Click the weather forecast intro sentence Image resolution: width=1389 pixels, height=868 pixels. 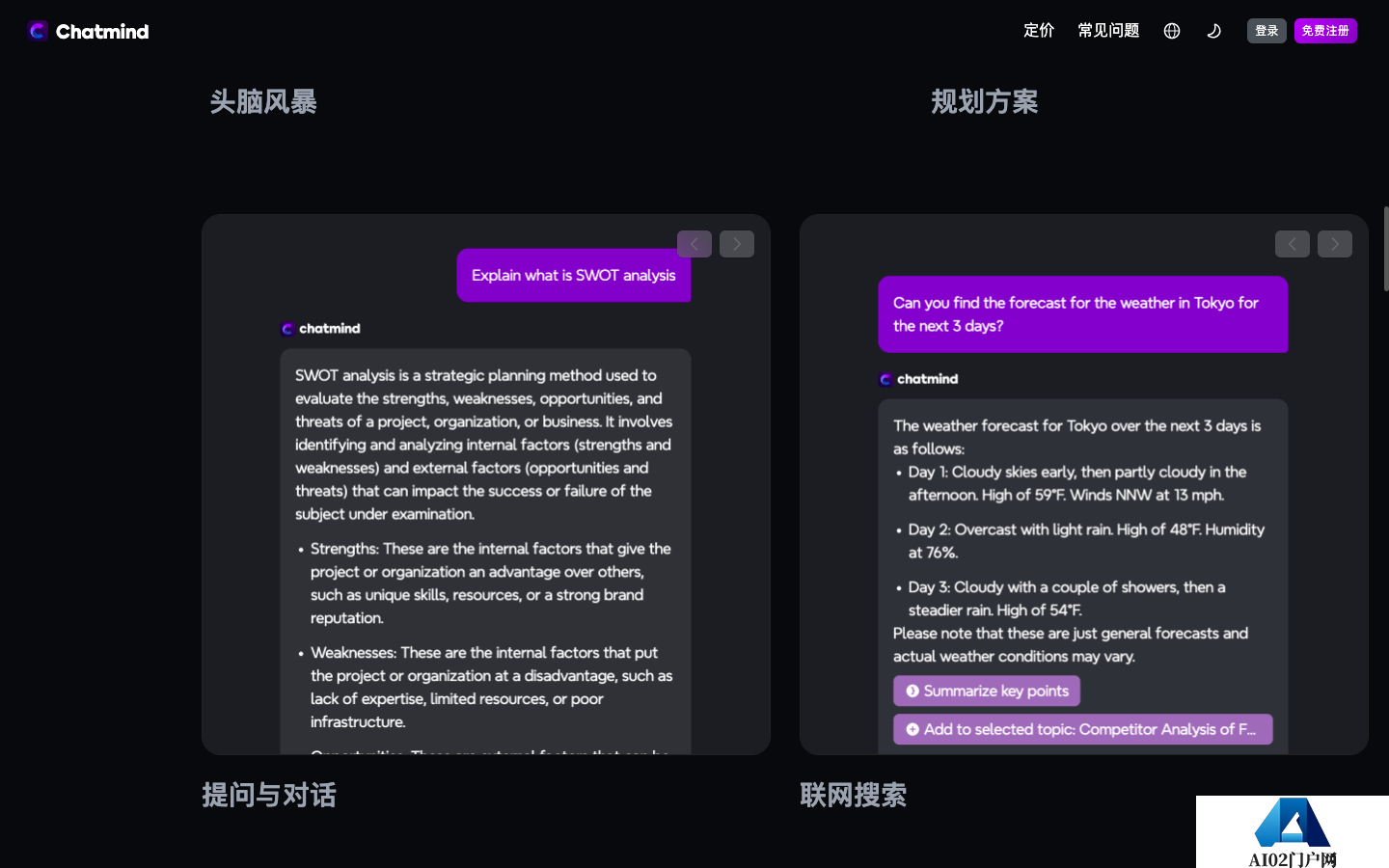[x=1077, y=437]
